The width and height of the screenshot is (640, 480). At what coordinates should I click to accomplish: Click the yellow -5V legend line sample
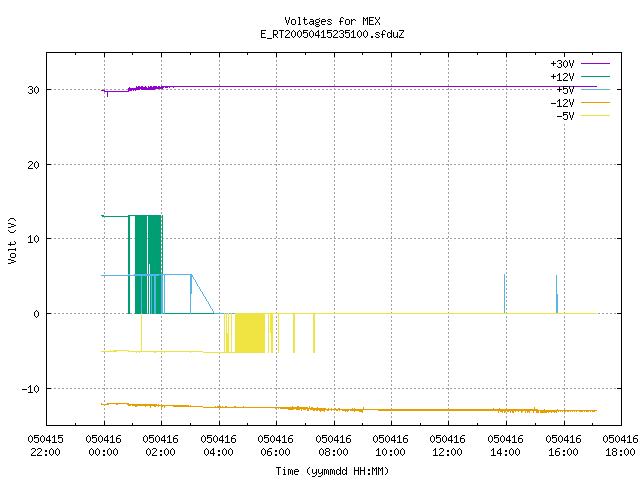coord(595,116)
